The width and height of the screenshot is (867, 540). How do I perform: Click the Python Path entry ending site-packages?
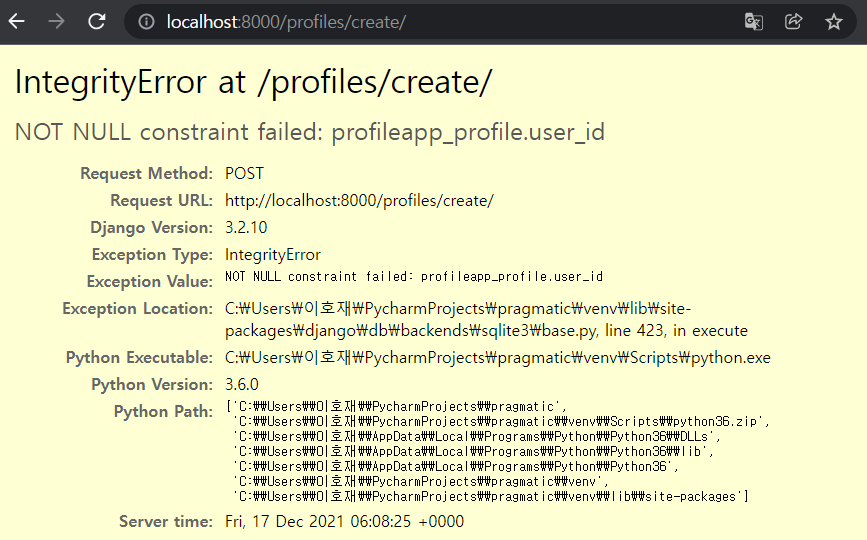click(x=490, y=496)
